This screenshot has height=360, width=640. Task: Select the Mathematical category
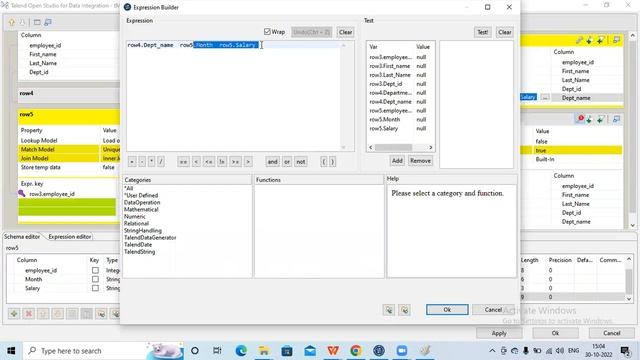141,209
